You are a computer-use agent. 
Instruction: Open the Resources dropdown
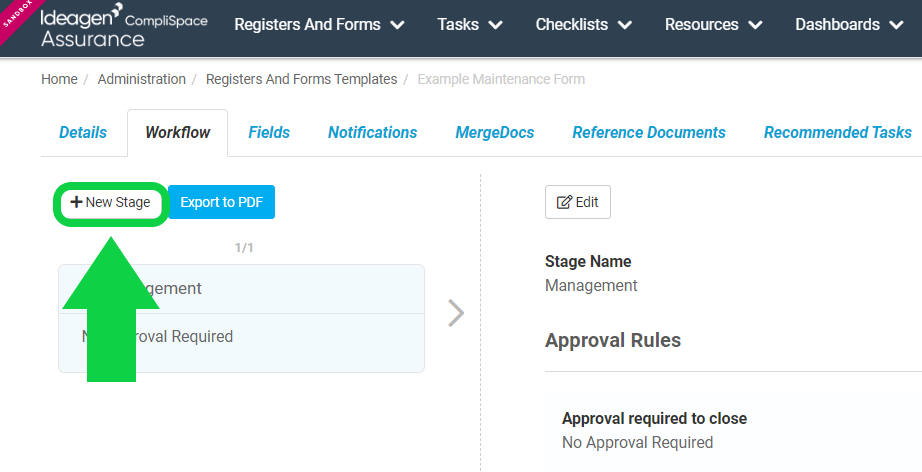713,25
